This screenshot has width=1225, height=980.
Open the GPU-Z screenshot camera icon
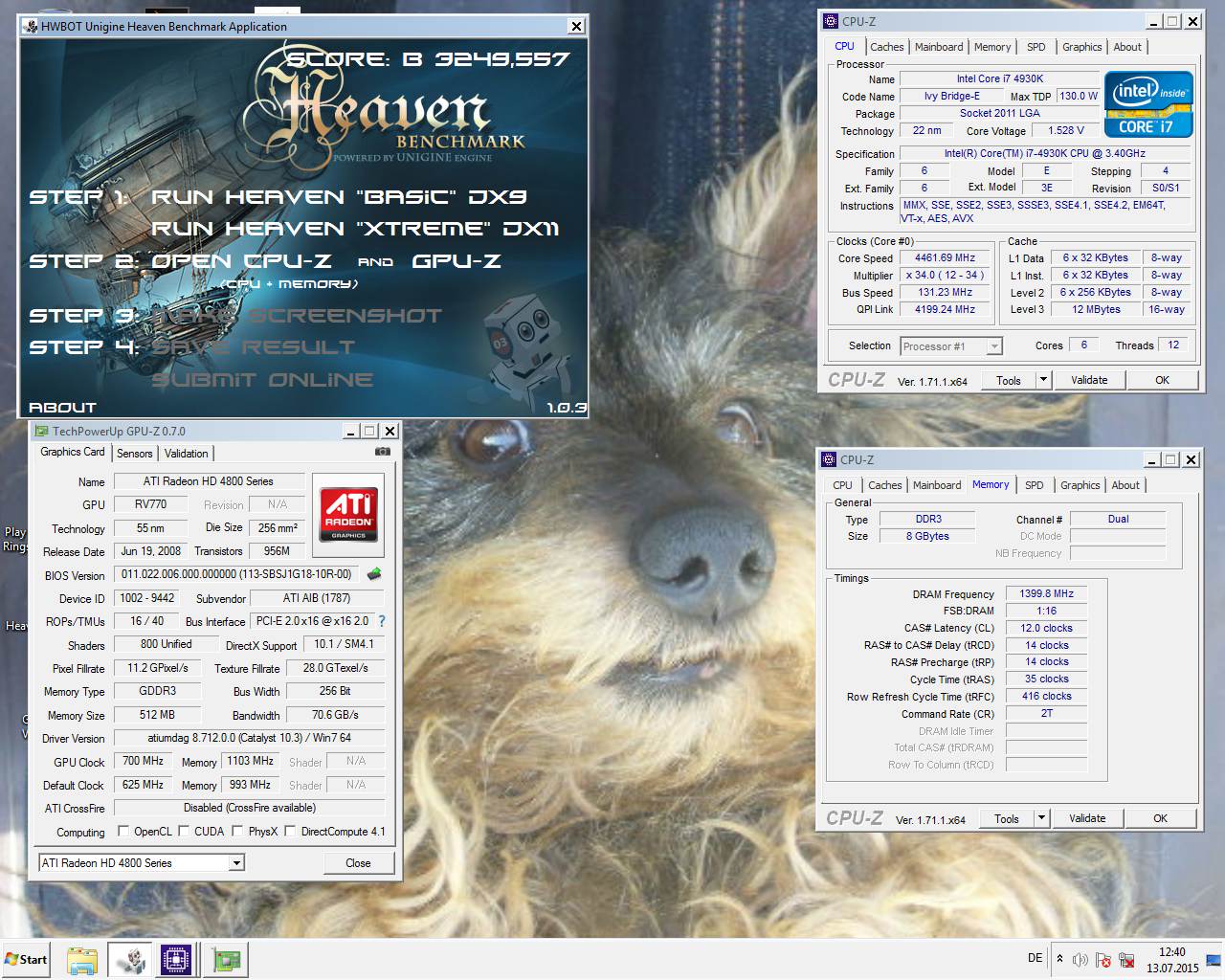[383, 452]
